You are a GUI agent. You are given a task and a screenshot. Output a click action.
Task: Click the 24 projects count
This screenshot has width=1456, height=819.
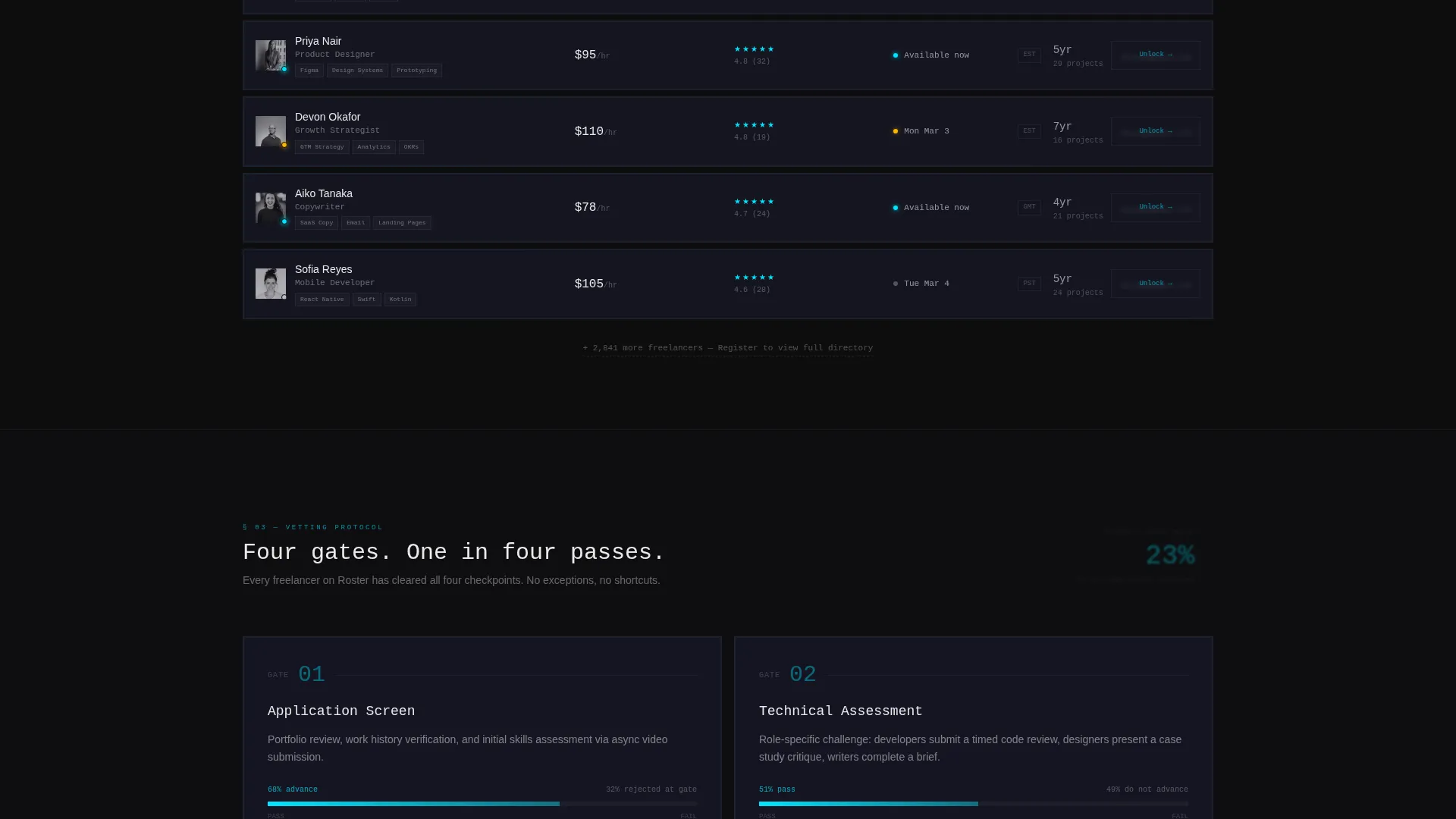[x=1078, y=293]
